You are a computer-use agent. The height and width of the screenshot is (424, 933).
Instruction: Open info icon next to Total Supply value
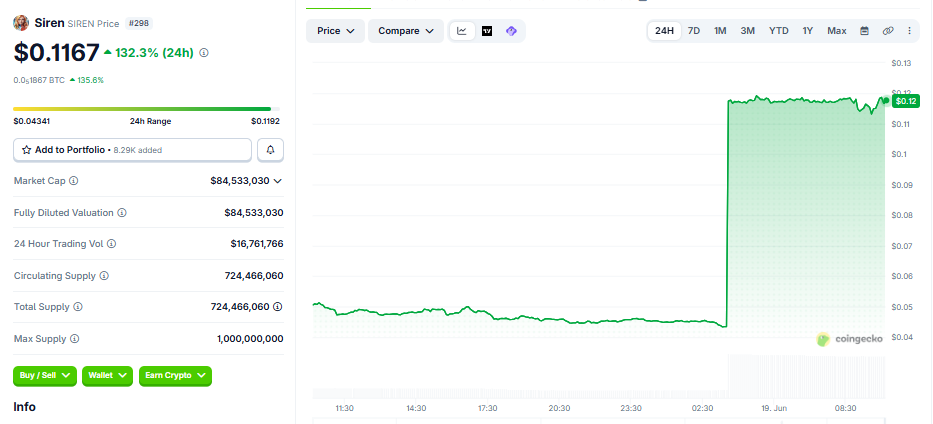pyautogui.click(x=278, y=307)
